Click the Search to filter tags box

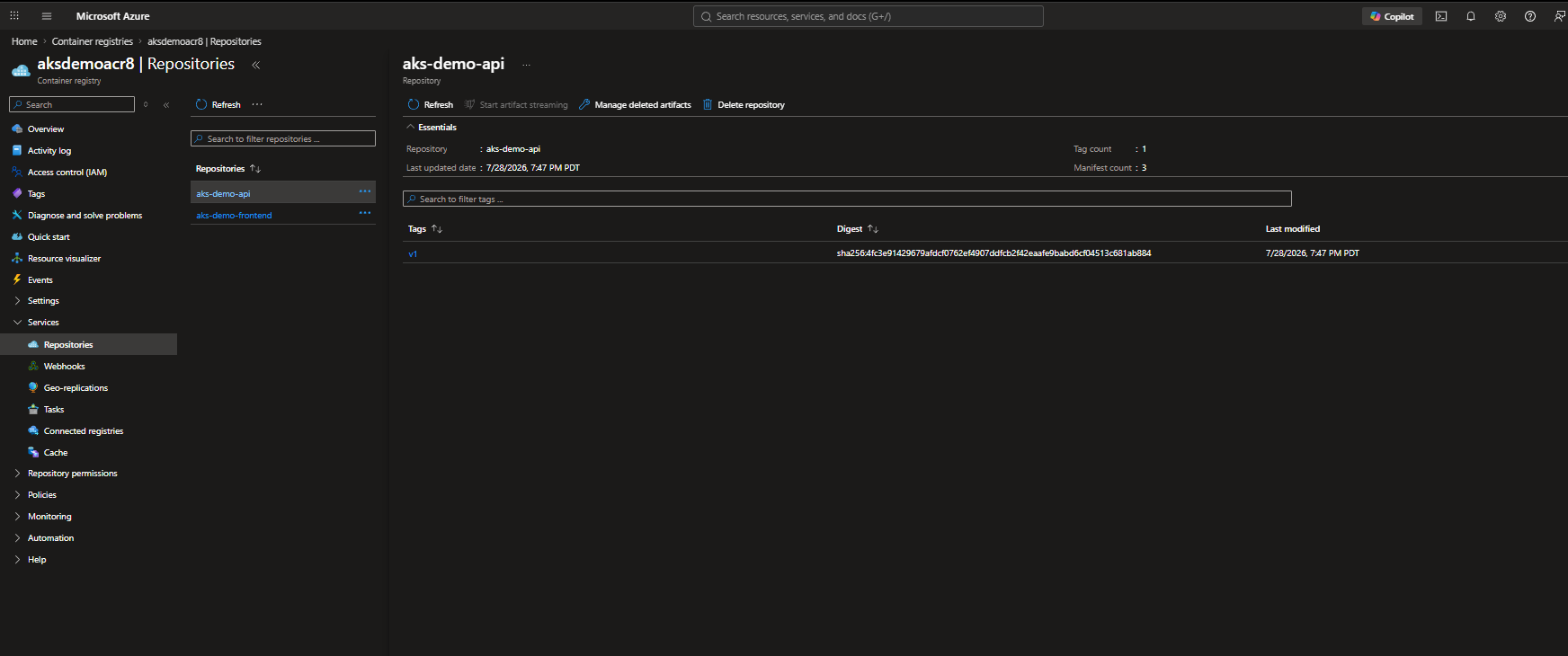click(847, 199)
